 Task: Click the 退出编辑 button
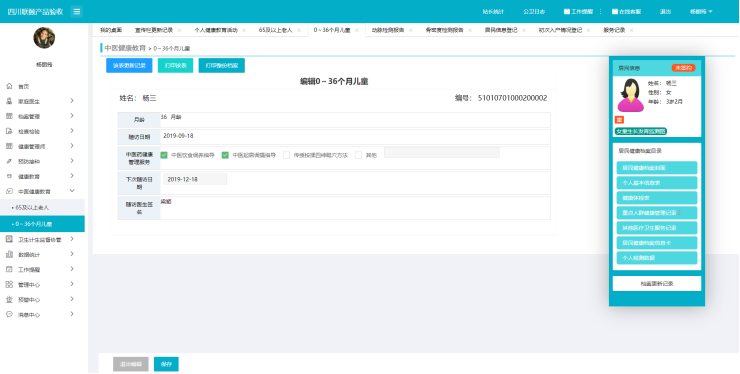(x=131, y=364)
